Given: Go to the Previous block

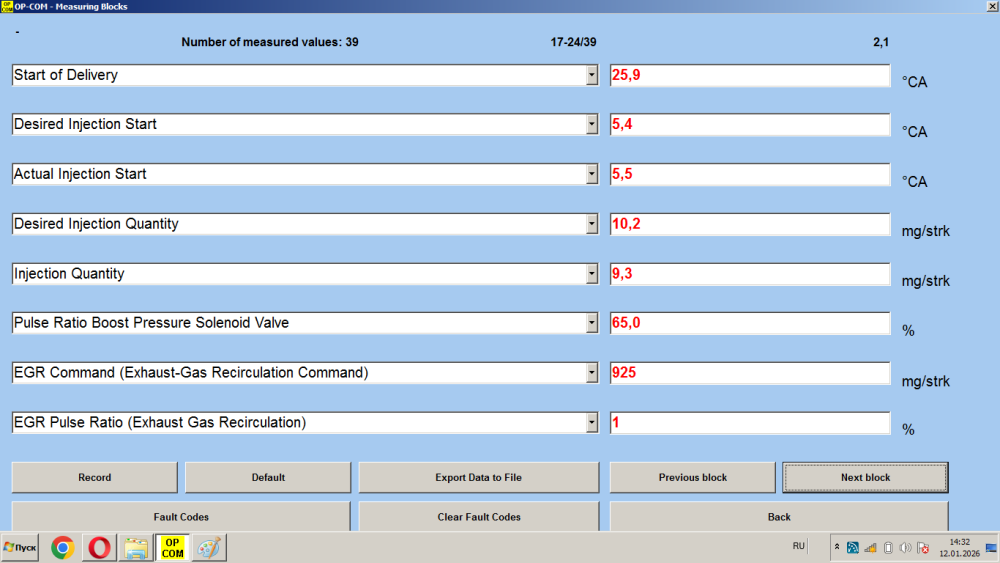Looking at the screenshot, I should (692, 478).
